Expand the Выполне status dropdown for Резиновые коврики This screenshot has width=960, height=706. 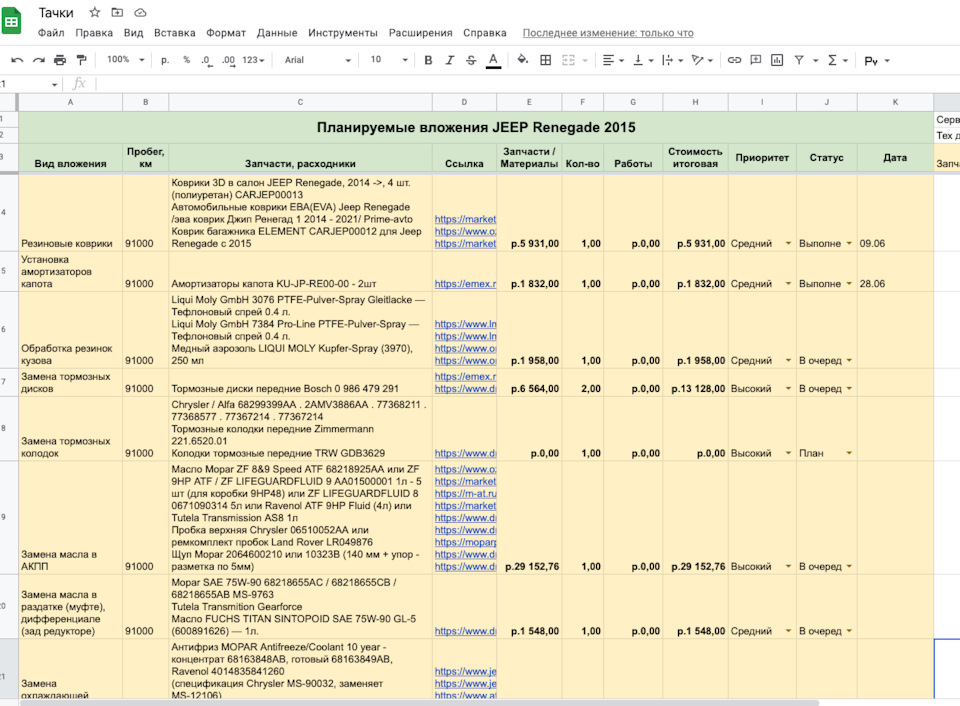coord(849,244)
